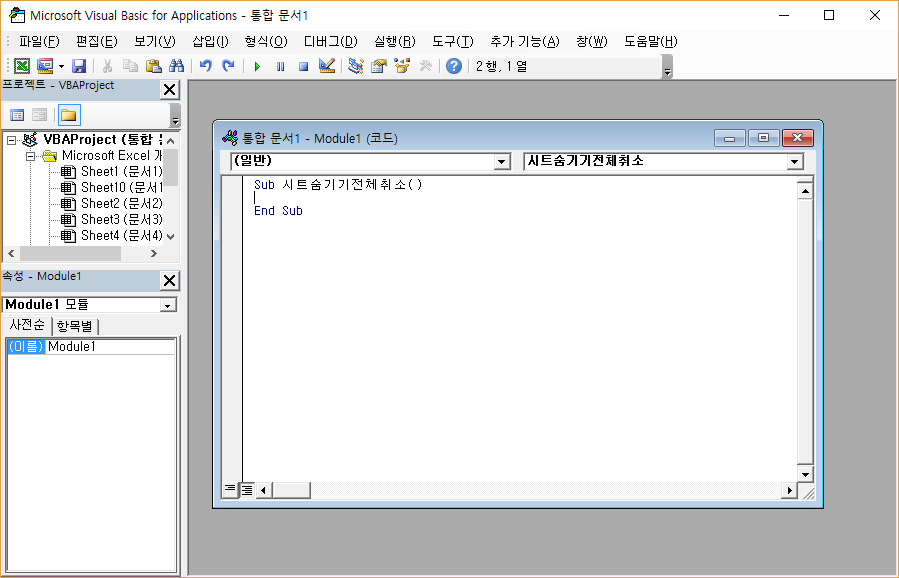899x578 pixels.
Task: Minimize the Module1 code window
Action: [x=729, y=138]
